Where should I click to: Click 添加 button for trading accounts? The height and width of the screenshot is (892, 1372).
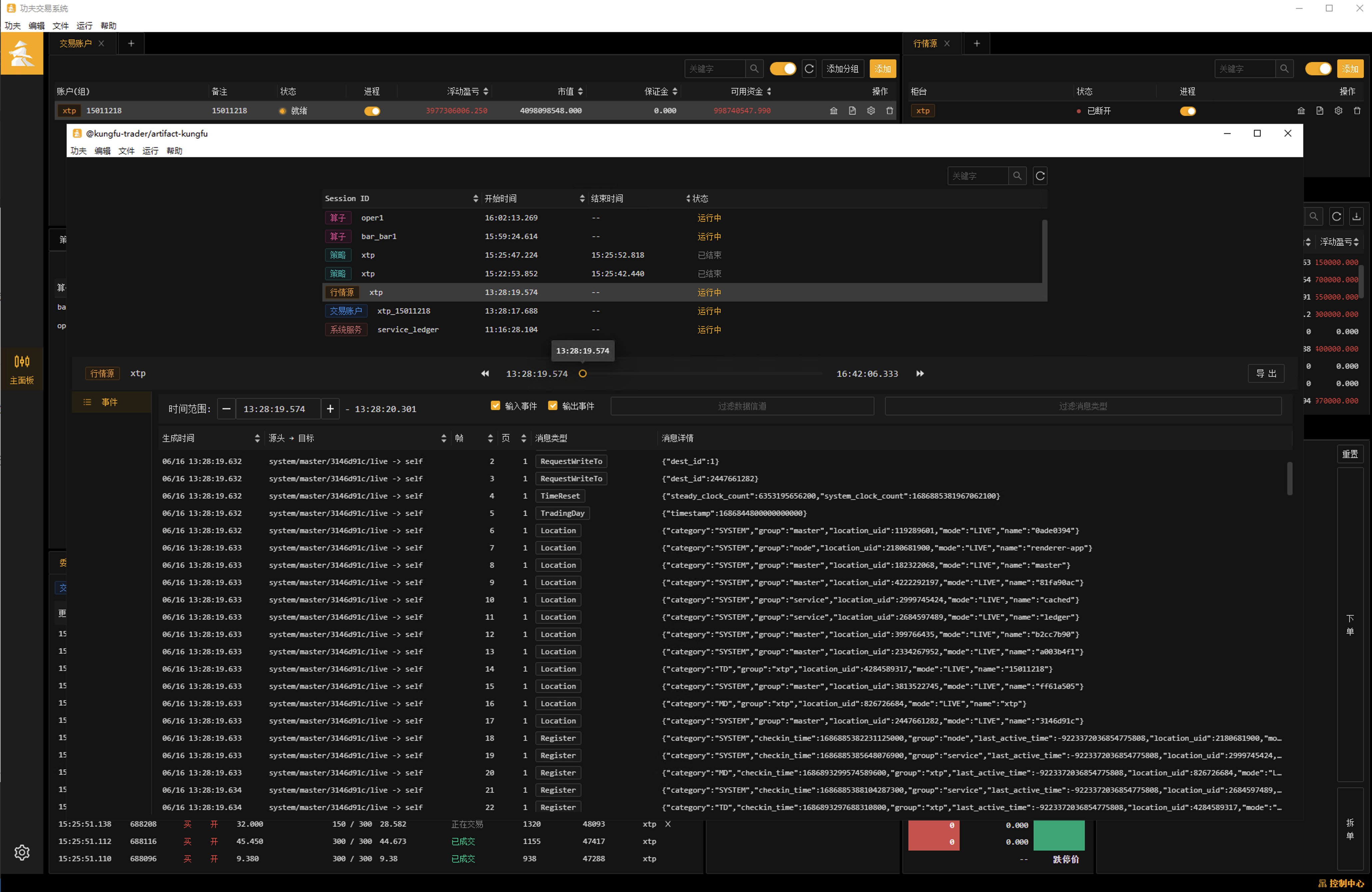[882, 69]
